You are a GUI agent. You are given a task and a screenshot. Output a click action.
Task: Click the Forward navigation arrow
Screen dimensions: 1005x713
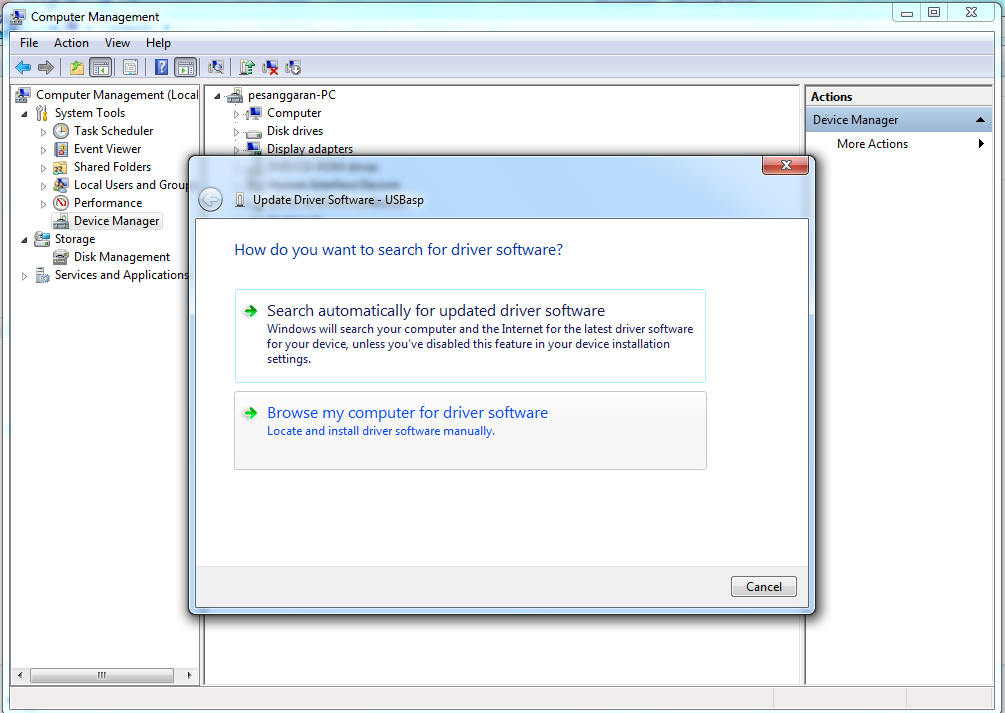tap(45, 67)
